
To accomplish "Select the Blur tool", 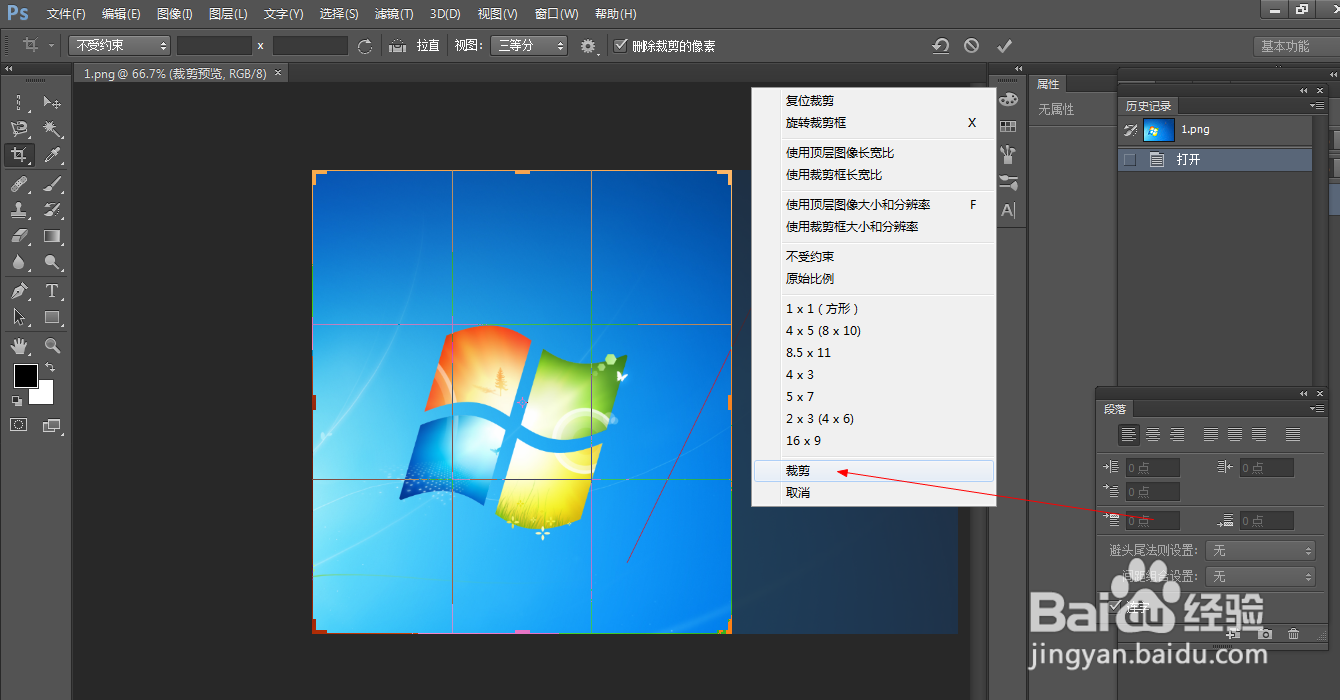I will pyautogui.click(x=19, y=263).
